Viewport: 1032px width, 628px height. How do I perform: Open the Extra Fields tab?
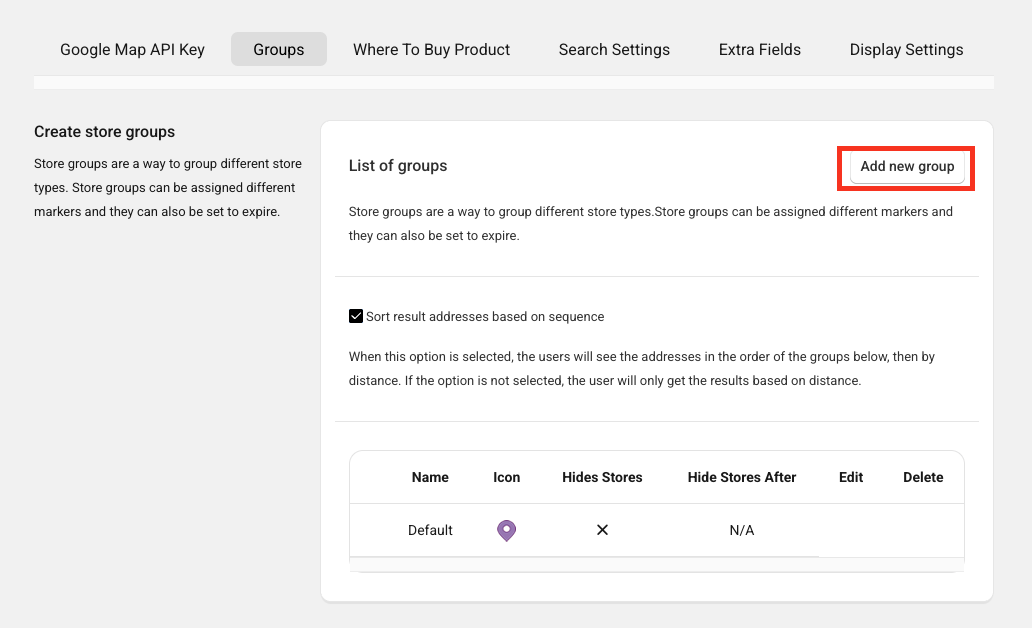(760, 49)
